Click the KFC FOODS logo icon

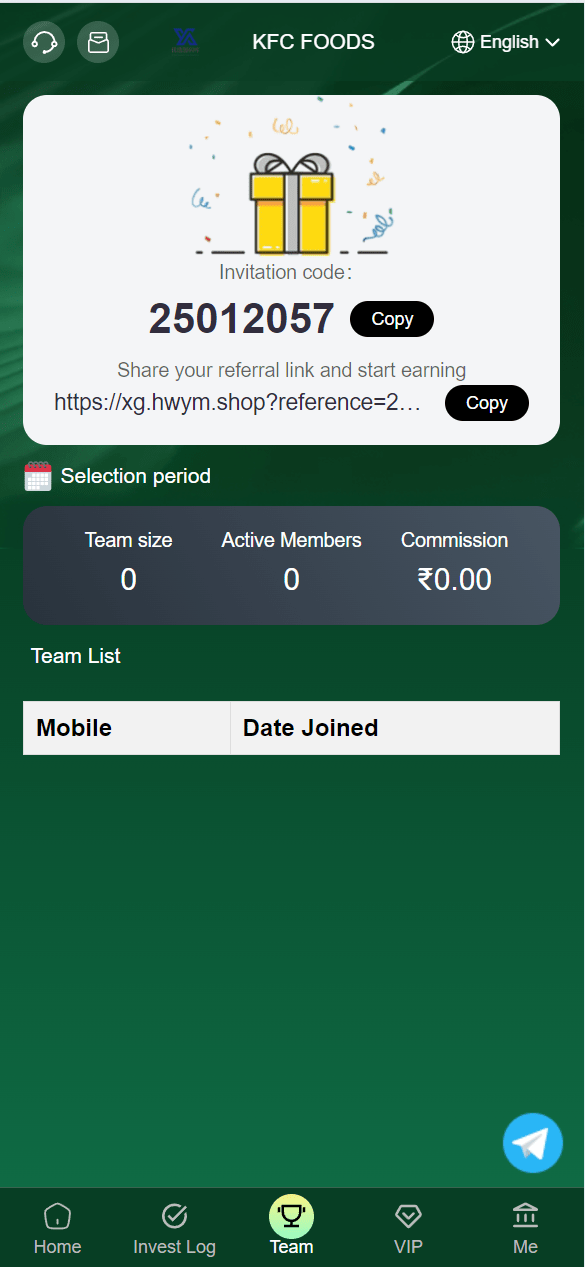click(x=185, y=41)
